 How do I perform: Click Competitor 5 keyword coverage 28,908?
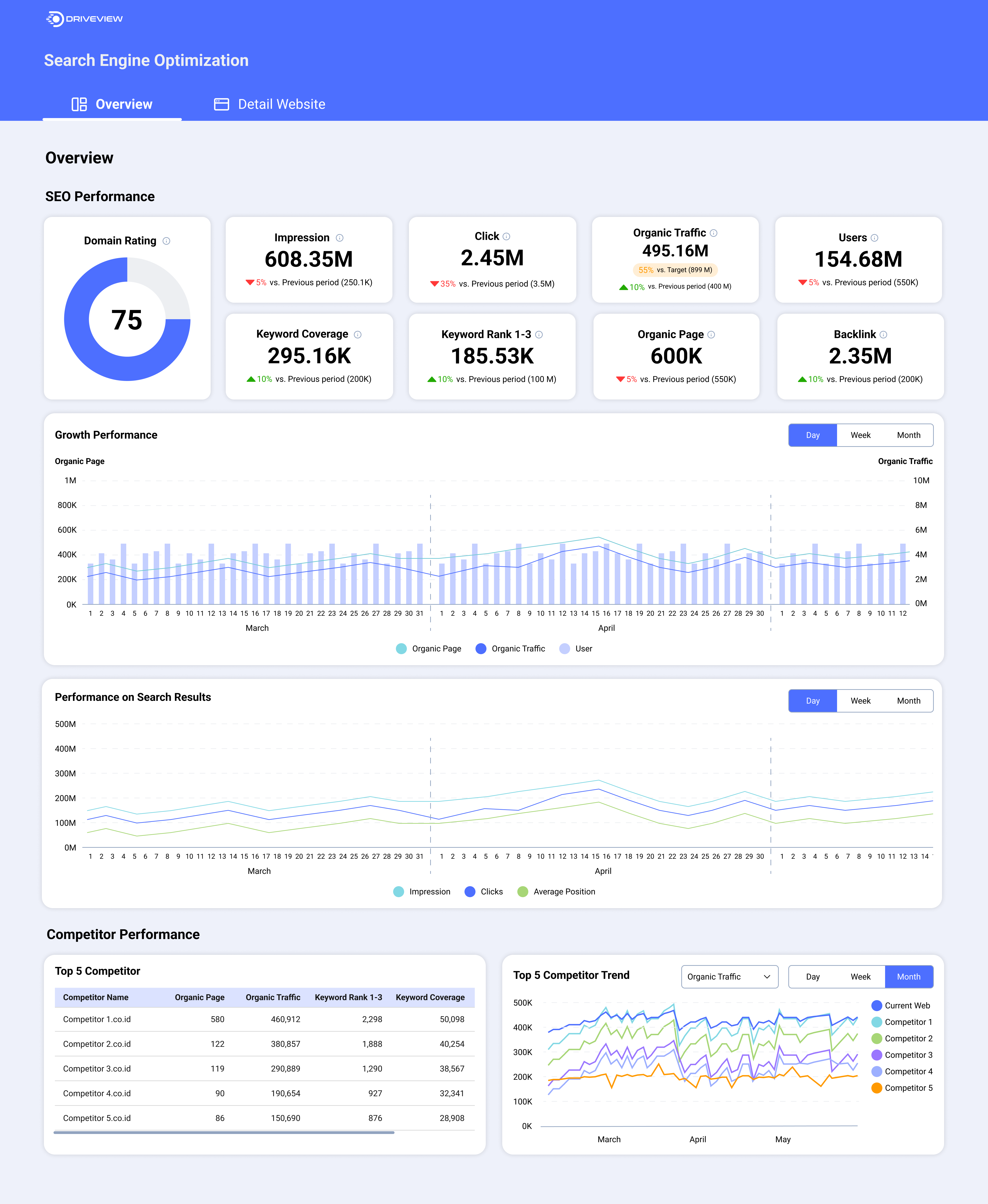click(x=452, y=1118)
